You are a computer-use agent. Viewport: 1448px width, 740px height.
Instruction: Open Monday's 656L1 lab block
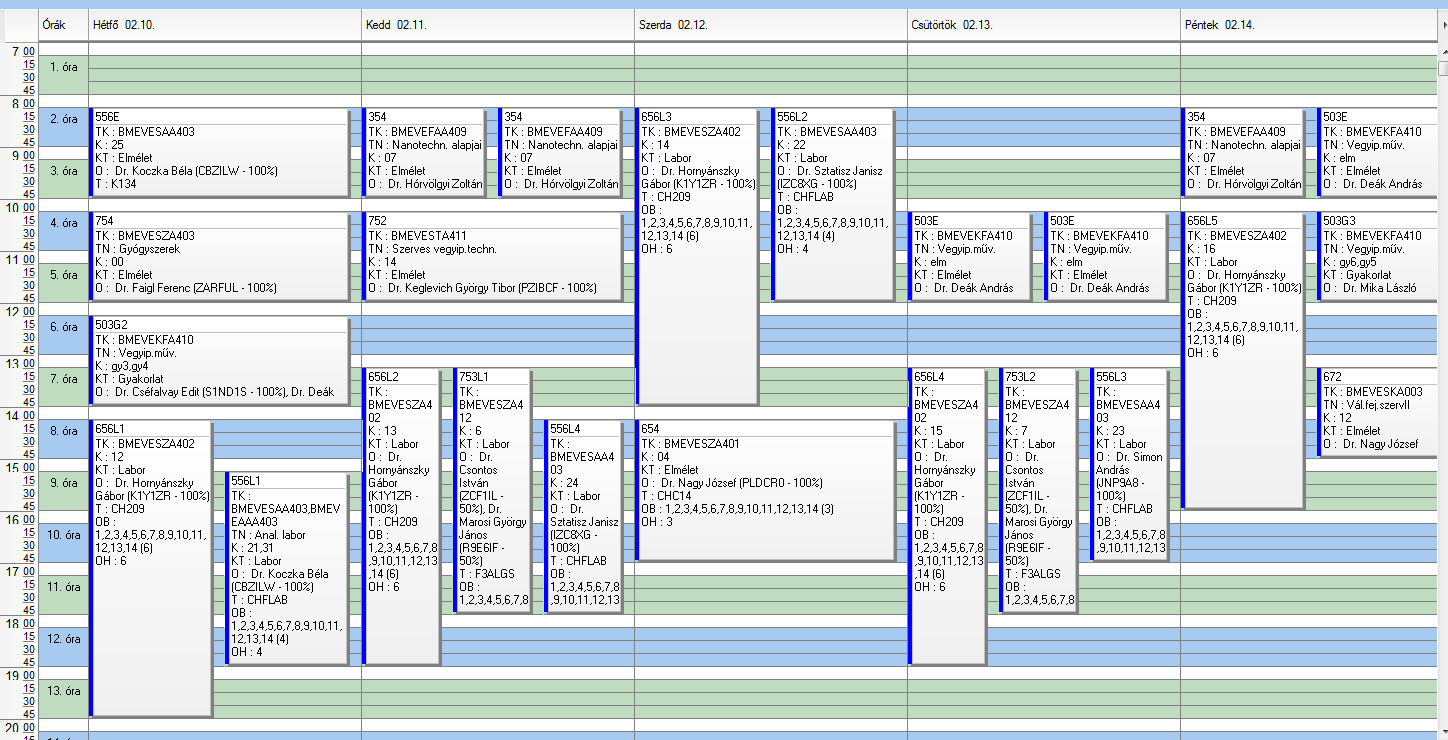(x=151, y=568)
